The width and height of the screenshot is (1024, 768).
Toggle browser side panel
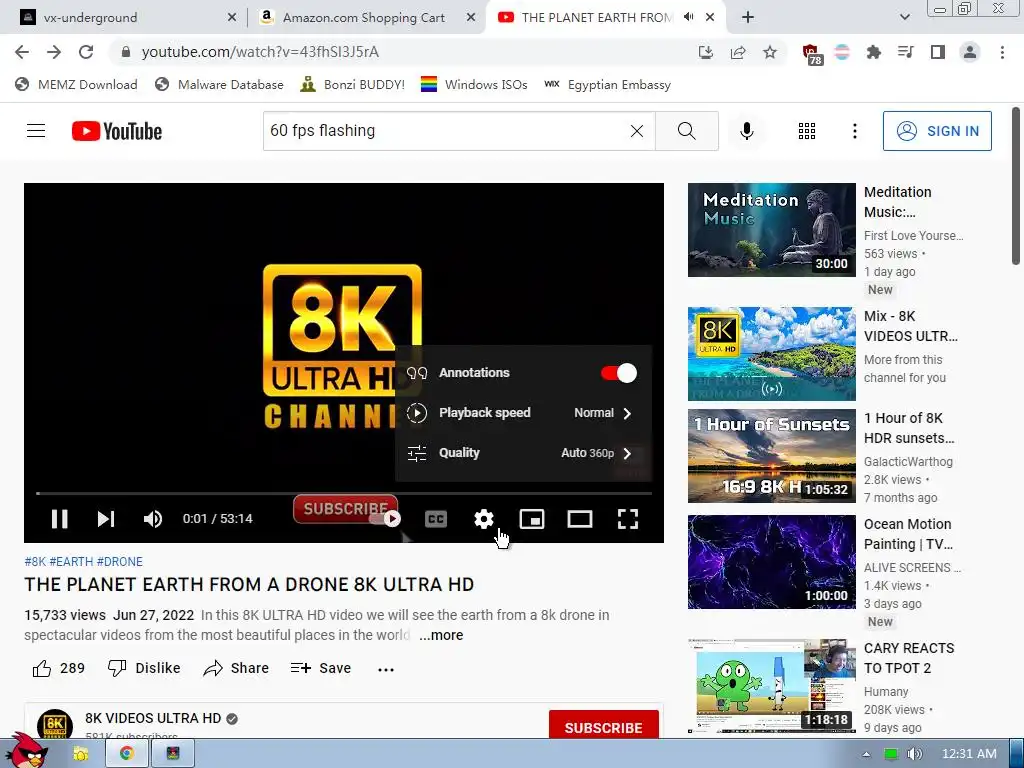coord(937,52)
